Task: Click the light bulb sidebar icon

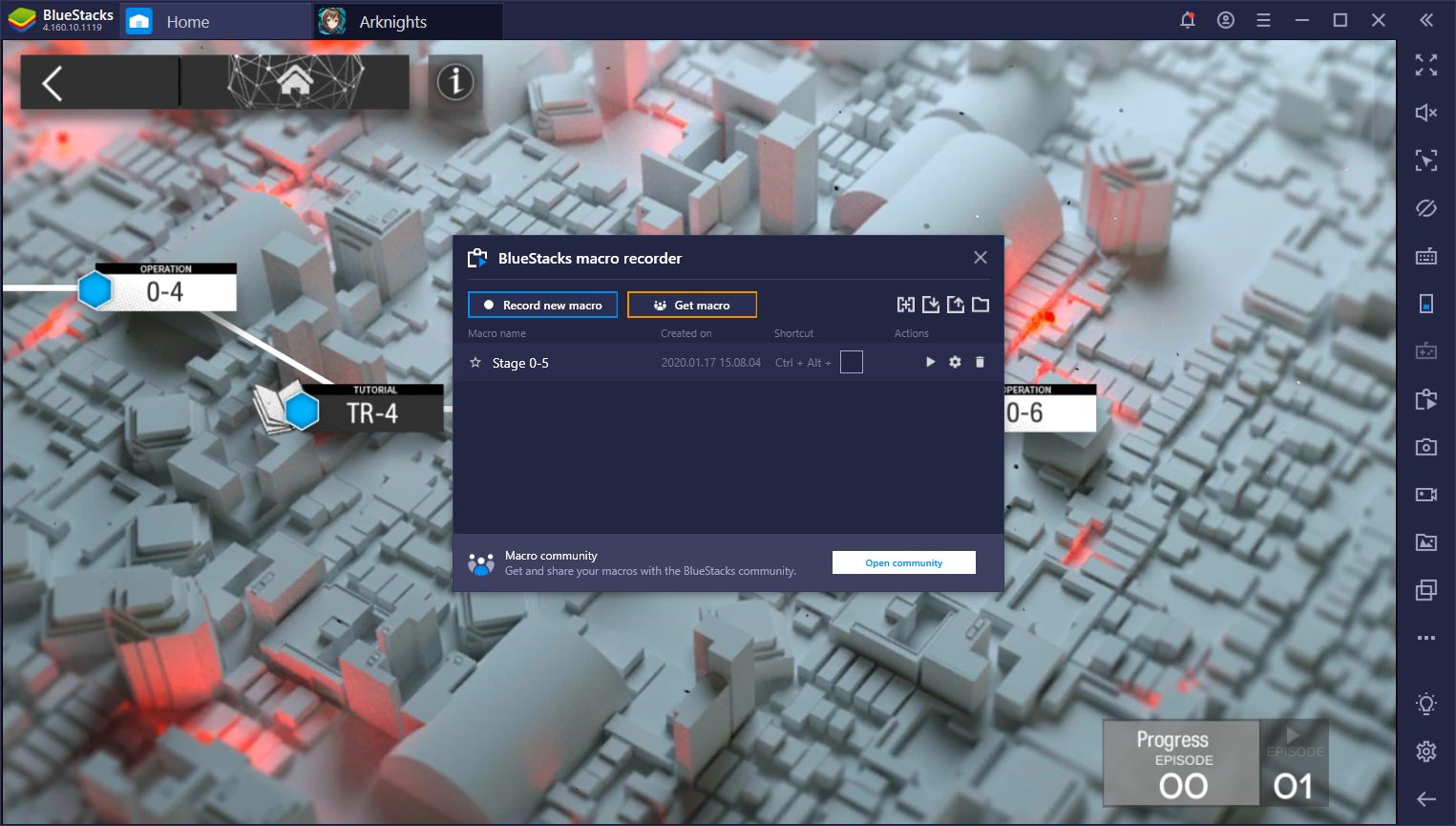Action: coord(1426,705)
